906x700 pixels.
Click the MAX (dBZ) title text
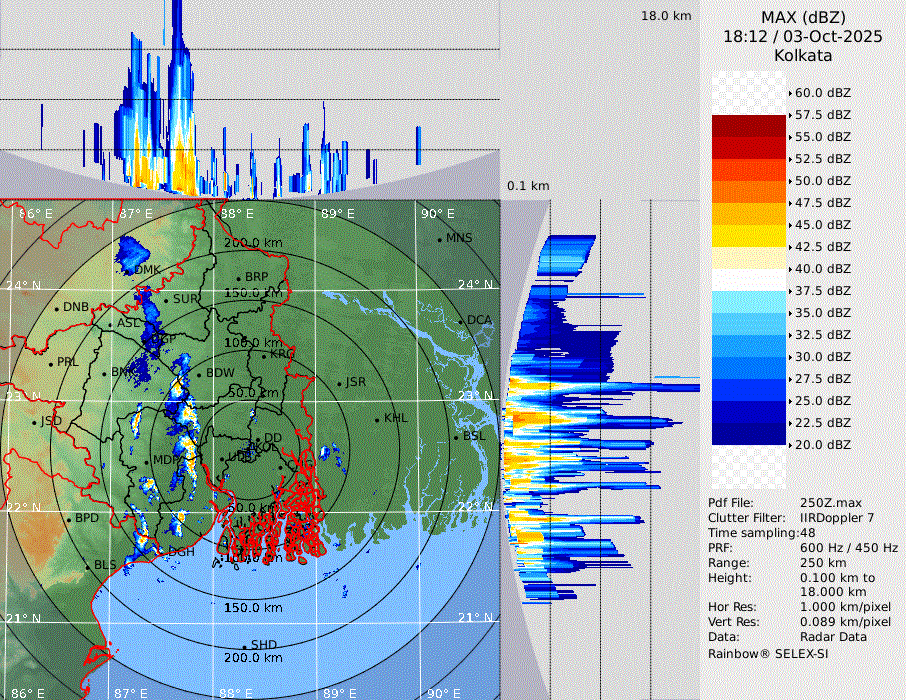[802, 17]
